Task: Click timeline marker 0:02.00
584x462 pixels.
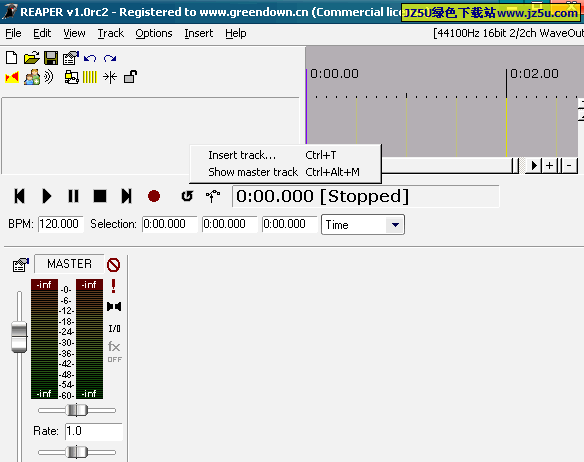Action: click(534, 74)
